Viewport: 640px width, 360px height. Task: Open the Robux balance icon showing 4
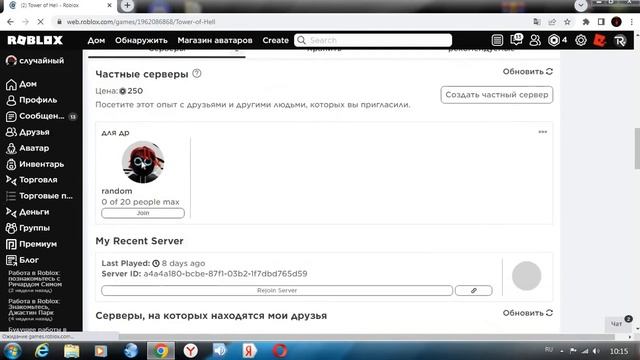(558, 40)
